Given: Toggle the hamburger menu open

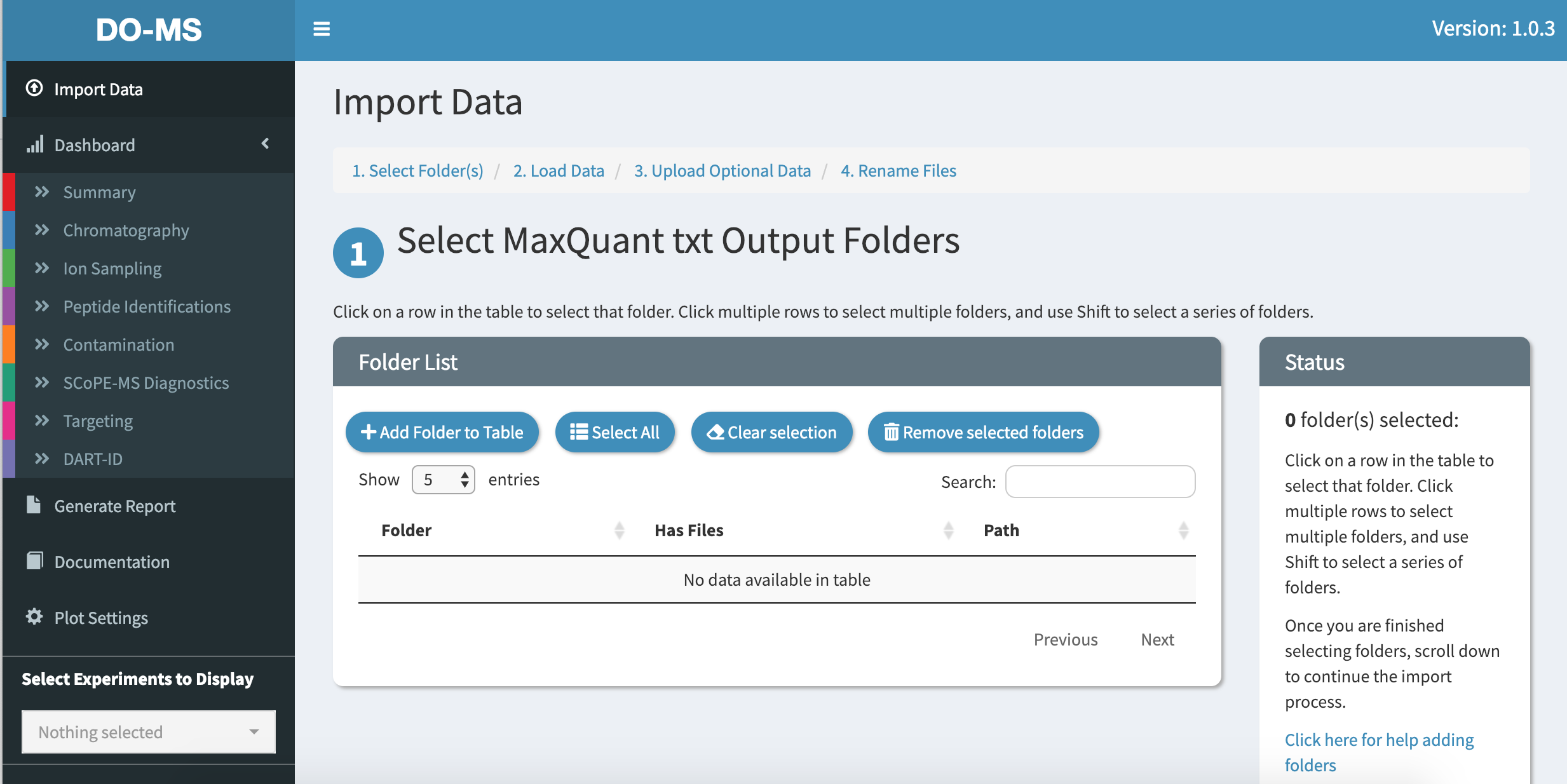Looking at the screenshot, I should coord(322,29).
